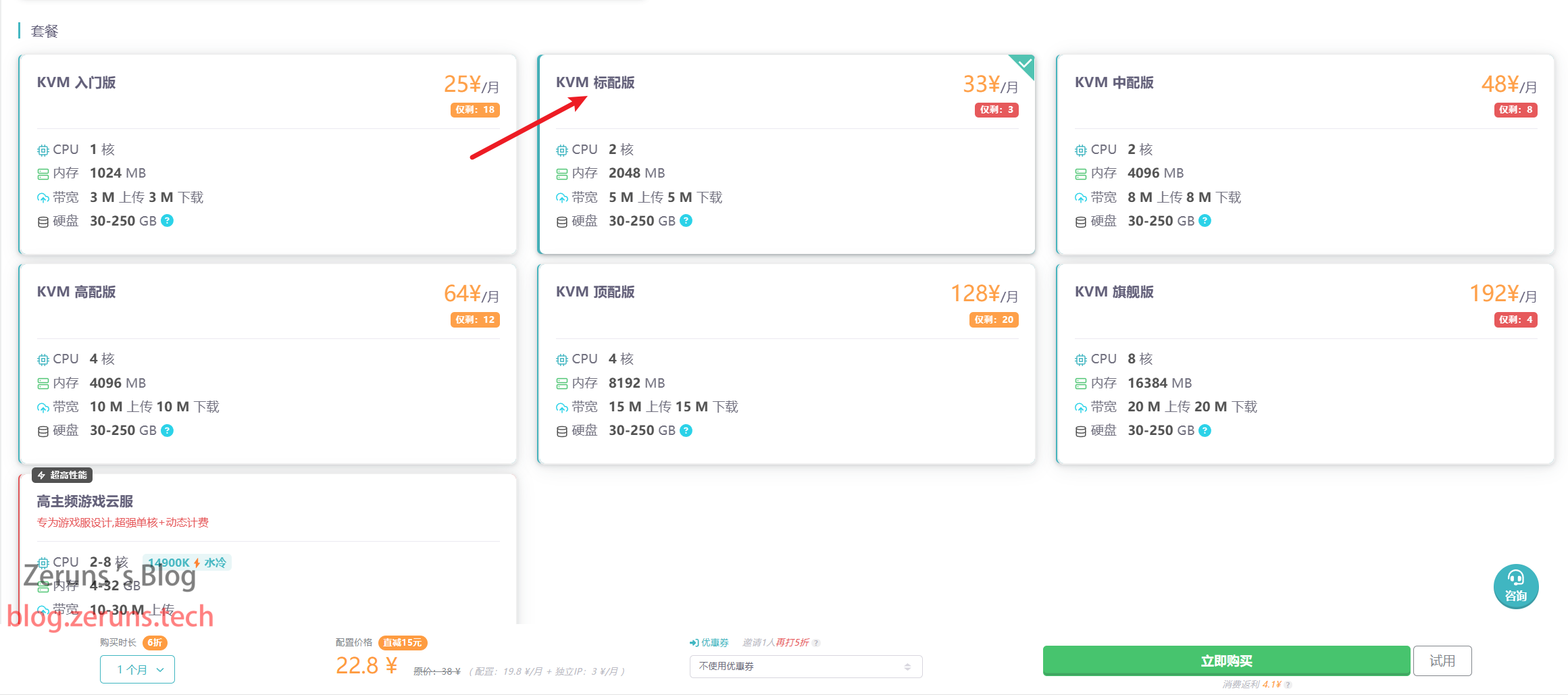1568x695 pixels.
Task: Click disk help icon in KVM 入门版 card
Action: pyautogui.click(x=168, y=221)
